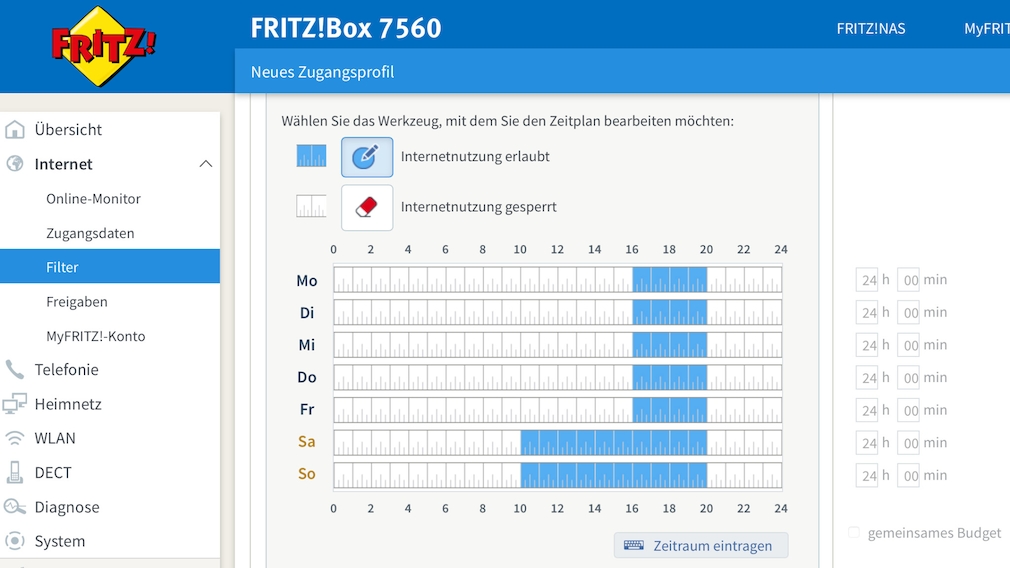
Task: Click Saturday allowed block in schedule
Action: [x=614, y=442]
